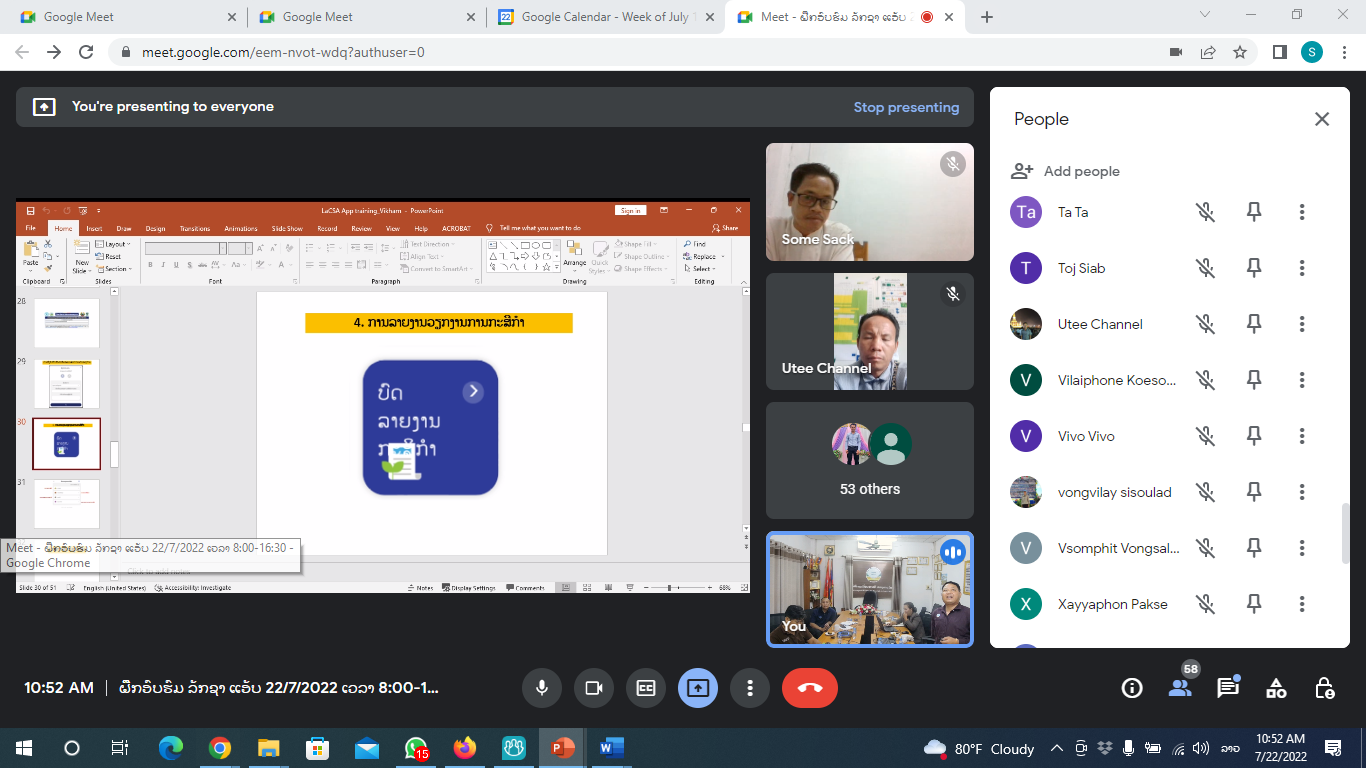Pin Xayyaphon Pakse to screen
This screenshot has height=768, width=1366.
pos(1254,604)
